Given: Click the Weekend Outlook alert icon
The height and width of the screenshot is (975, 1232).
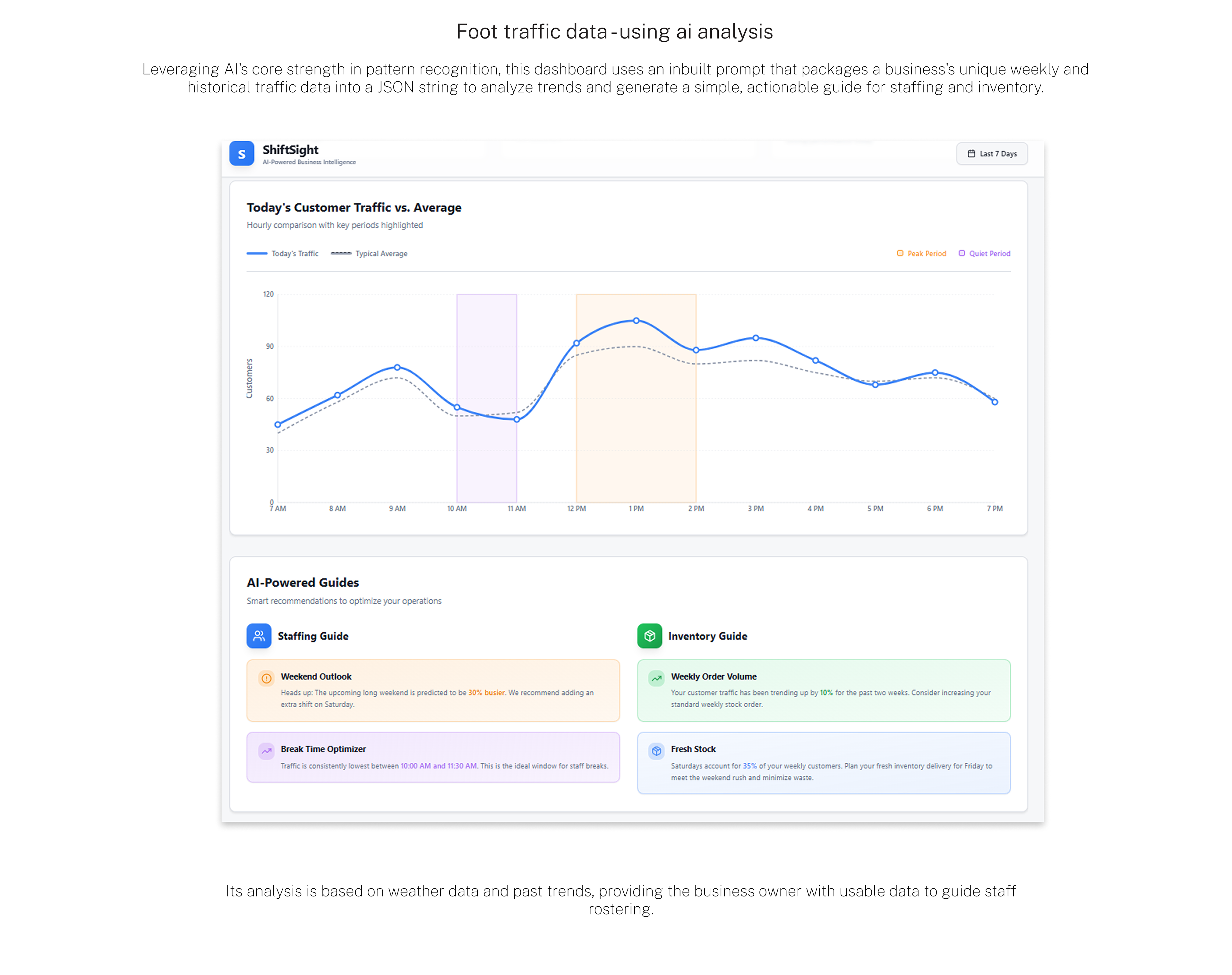Looking at the screenshot, I should 266,678.
